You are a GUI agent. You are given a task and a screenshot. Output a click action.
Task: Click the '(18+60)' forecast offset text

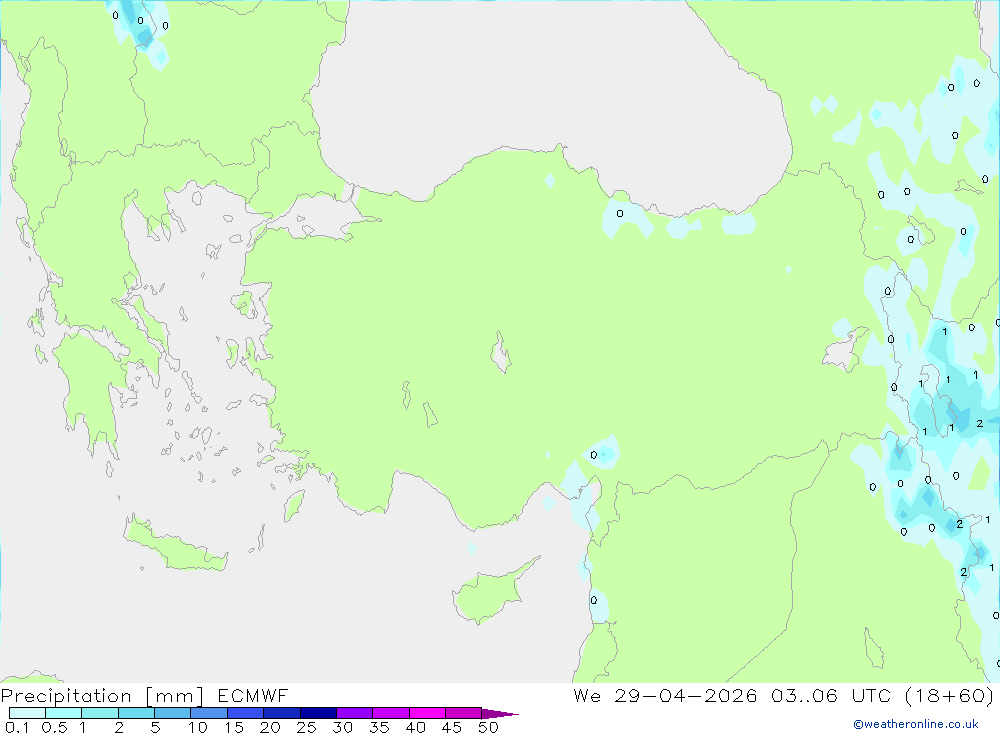[x=949, y=695]
